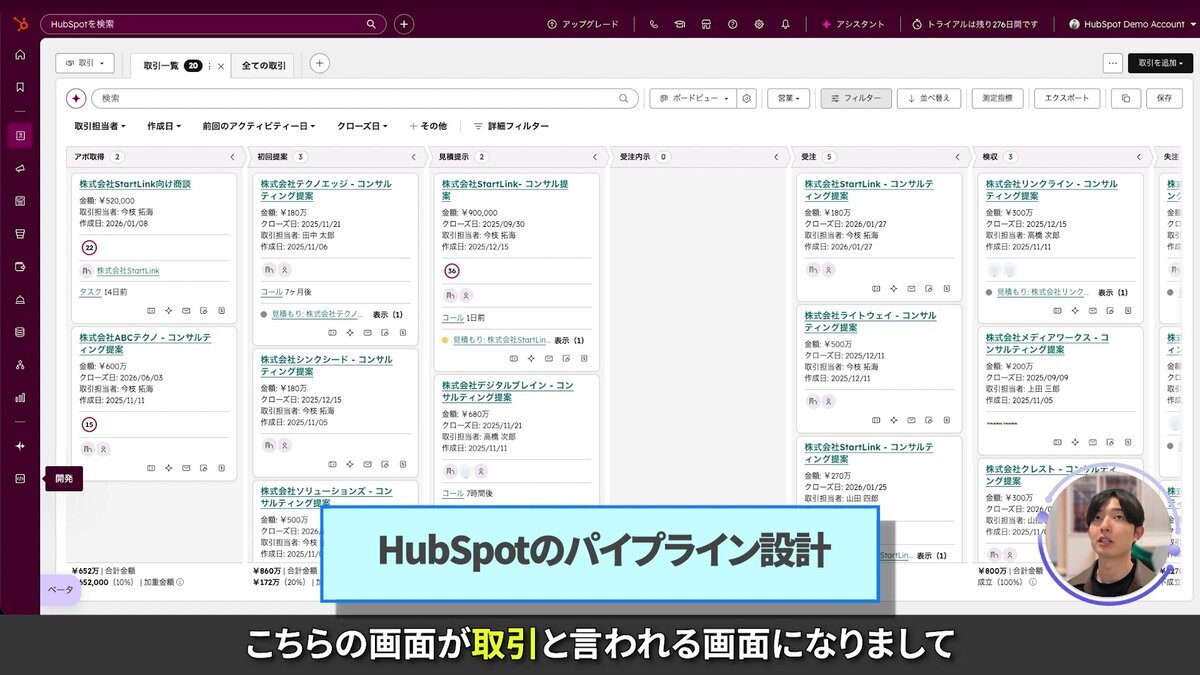Open the reports bar-chart icon in the sidebar

coord(19,397)
